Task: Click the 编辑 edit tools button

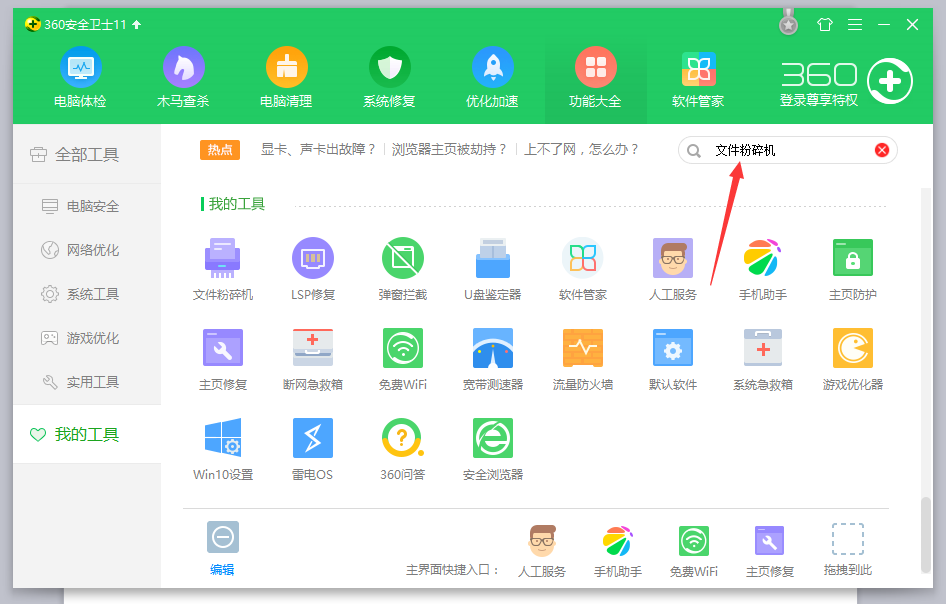Action: point(223,548)
